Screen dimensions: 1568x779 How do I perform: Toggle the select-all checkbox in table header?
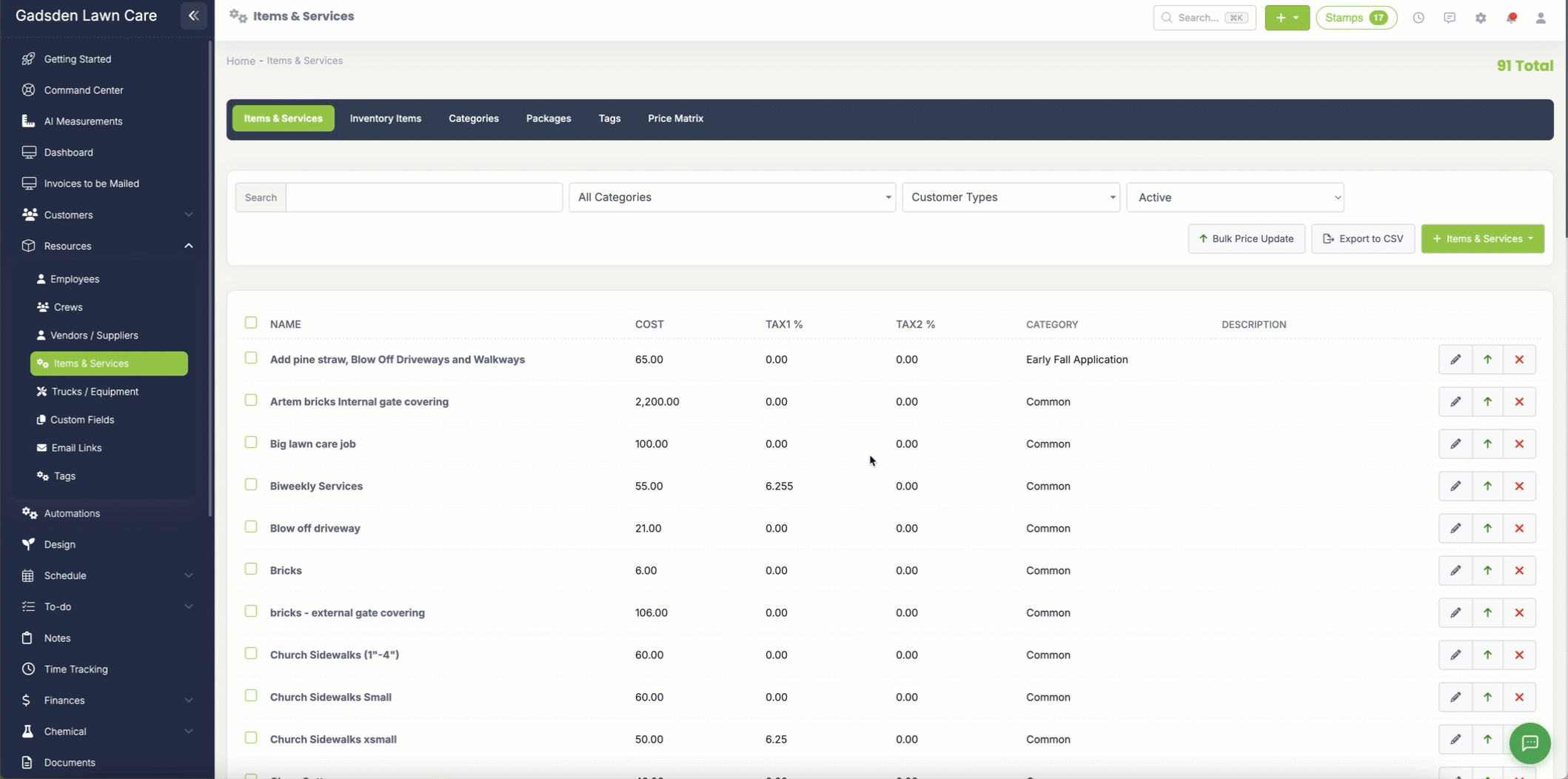point(251,323)
